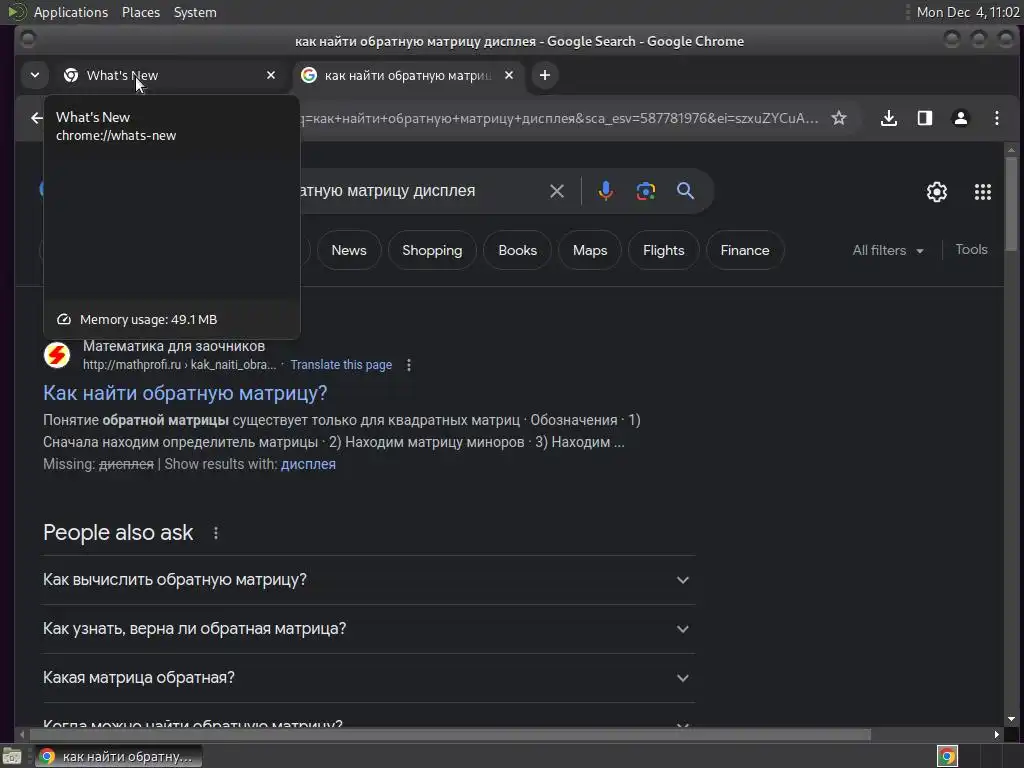Image resolution: width=1024 pixels, height=768 pixels.
Task: Click scroll right arrow of horizontal scrollbar
Action: click(x=997, y=735)
